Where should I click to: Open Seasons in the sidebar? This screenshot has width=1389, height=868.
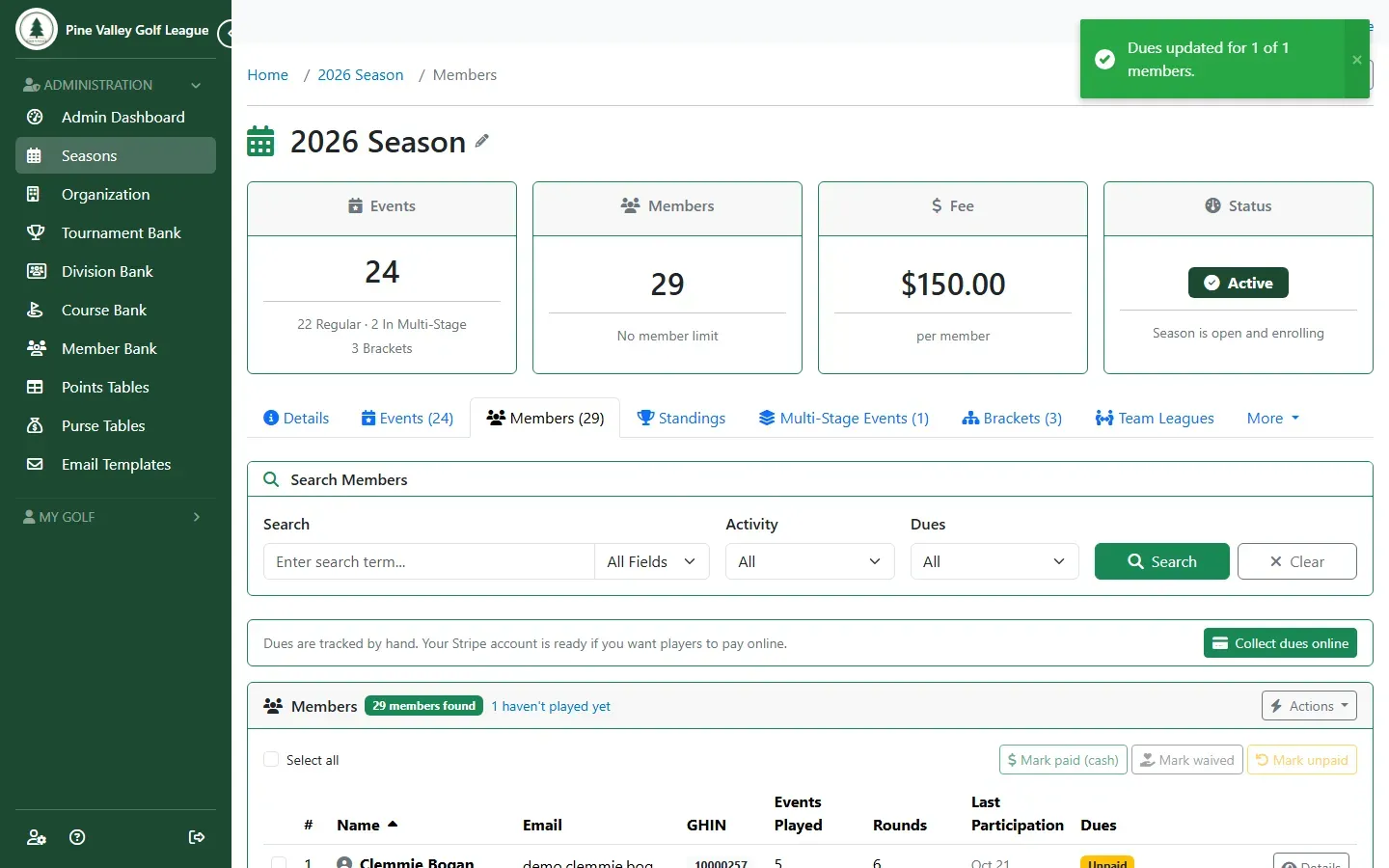pyautogui.click(x=116, y=155)
